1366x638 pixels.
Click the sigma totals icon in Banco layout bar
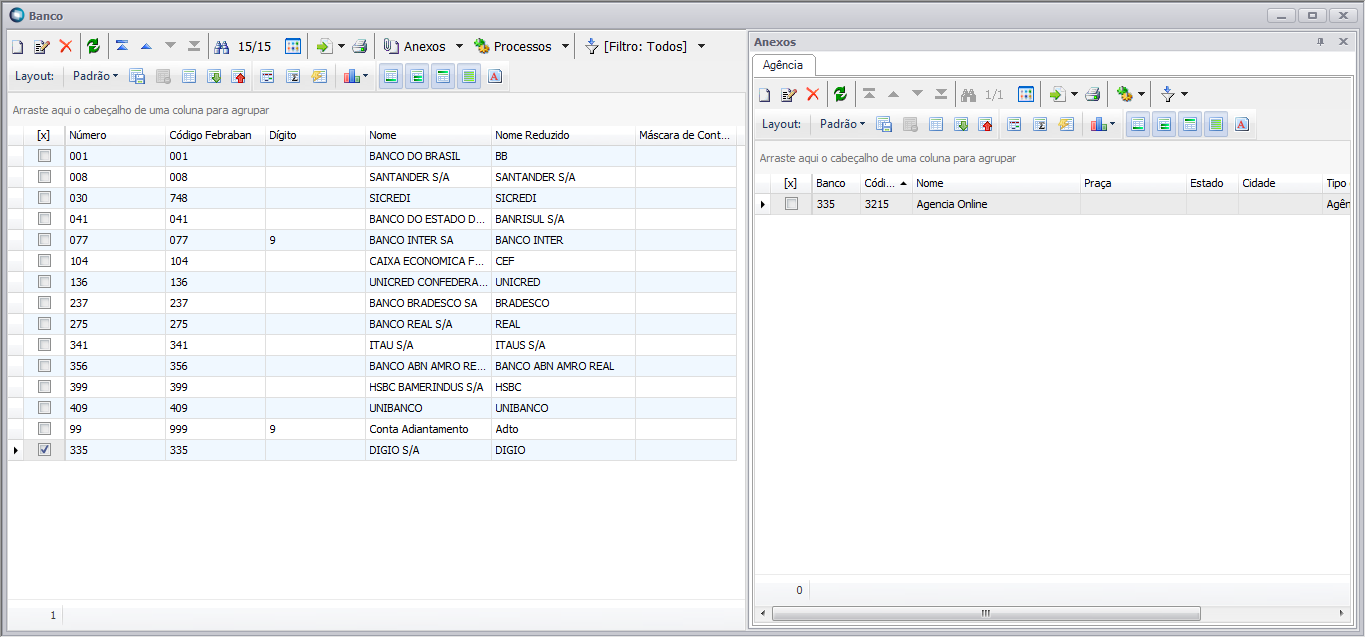pos(293,76)
